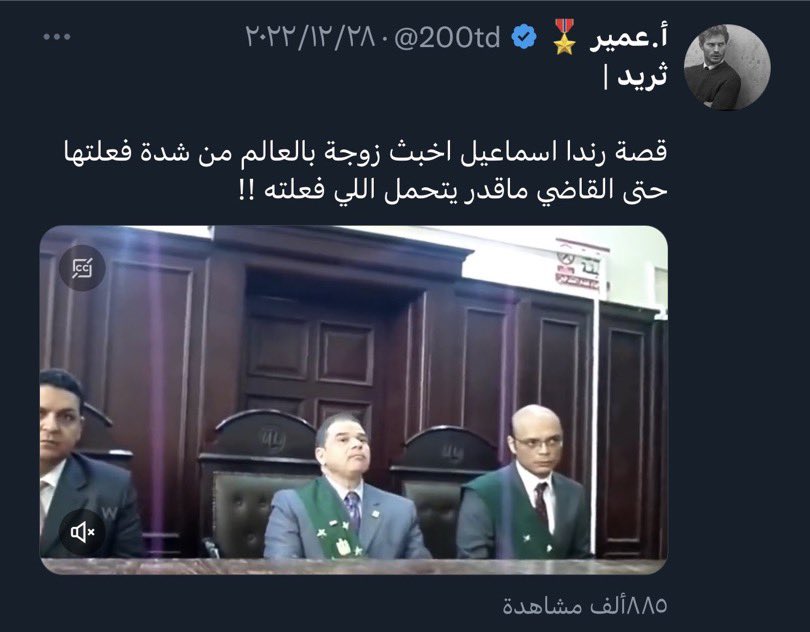The height and width of the screenshot is (632, 810).
Task: Click the red and green wall sign in video
Action: click(580, 266)
